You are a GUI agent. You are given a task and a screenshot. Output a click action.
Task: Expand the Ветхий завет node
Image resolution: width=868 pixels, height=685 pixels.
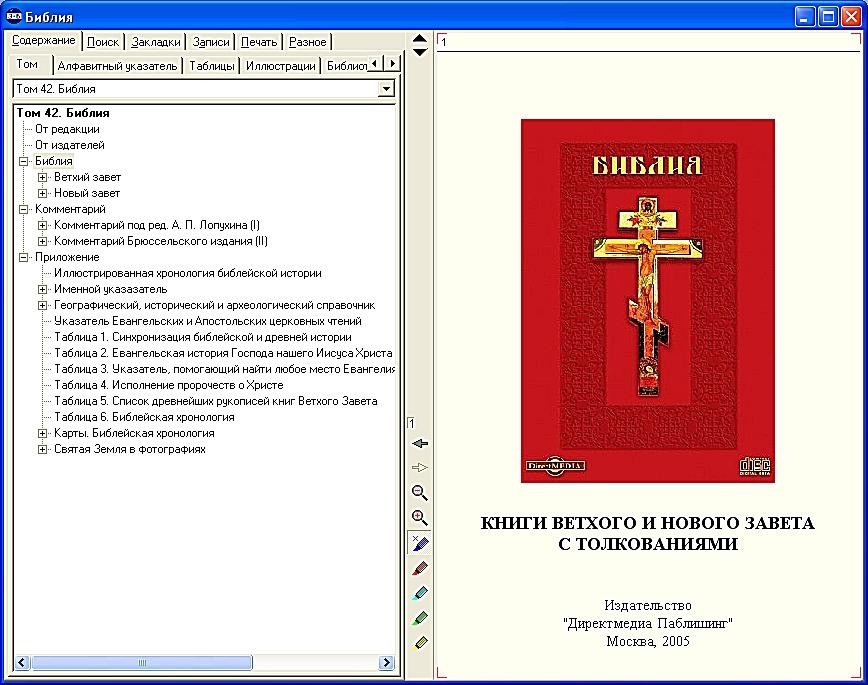(x=43, y=177)
